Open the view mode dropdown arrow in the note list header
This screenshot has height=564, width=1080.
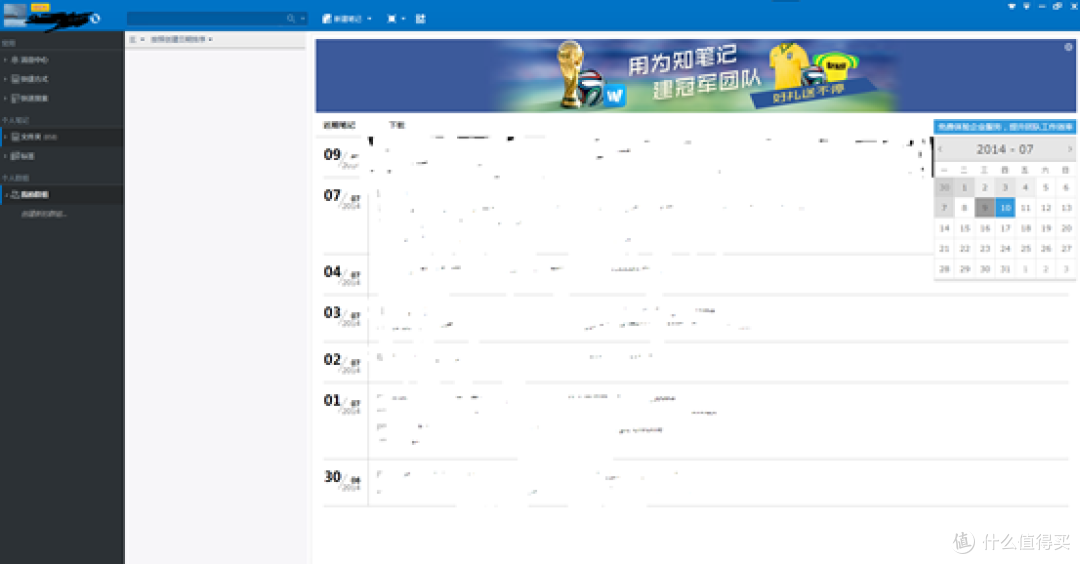click(x=143, y=39)
